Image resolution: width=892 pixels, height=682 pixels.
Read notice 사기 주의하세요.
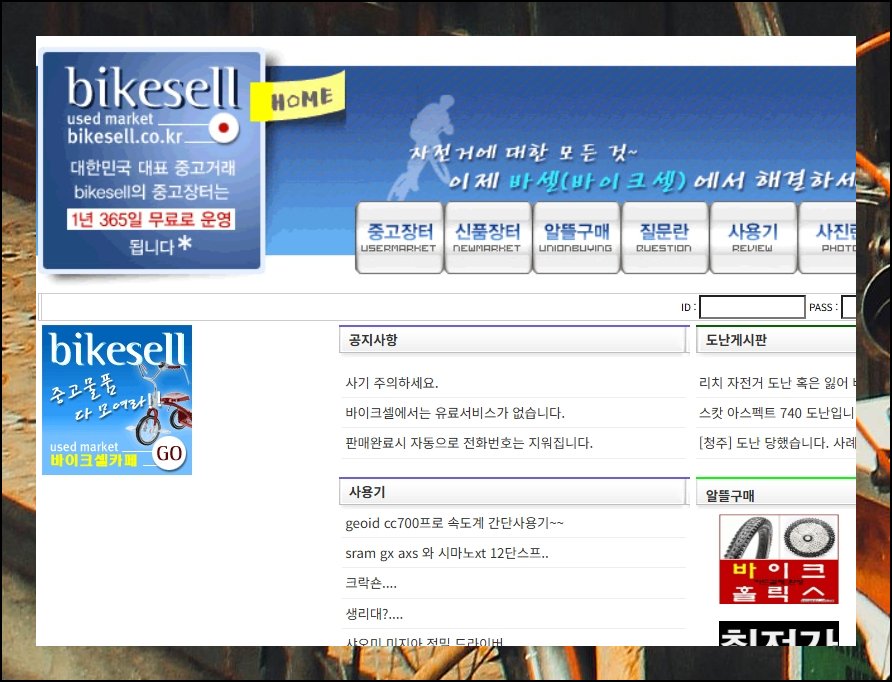coord(392,383)
